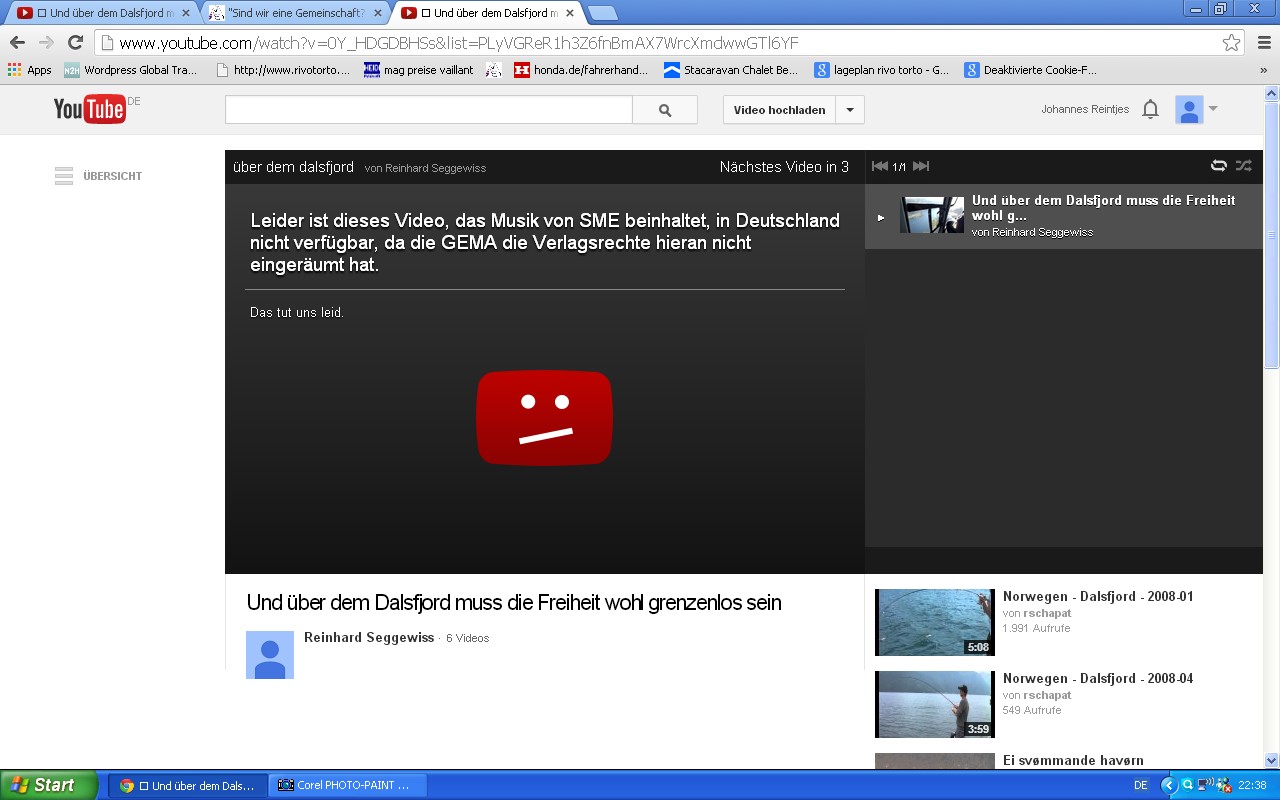Reload the page
This screenshot has height=800, width=1280.
tap(75, 42)
